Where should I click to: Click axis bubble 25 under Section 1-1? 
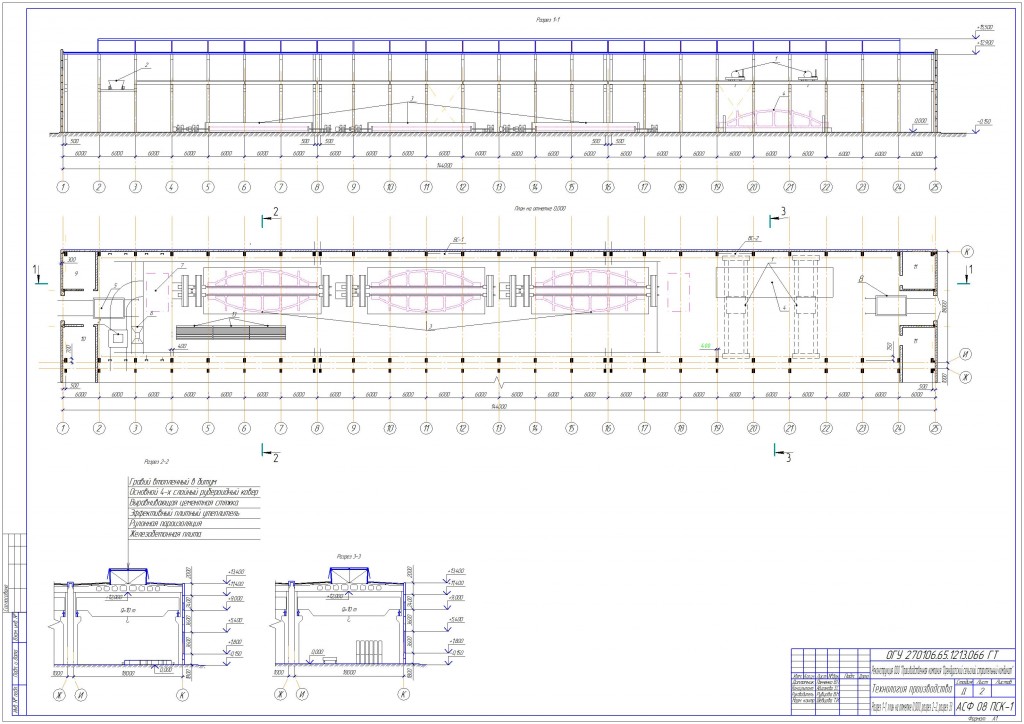[x=935, y=187]
